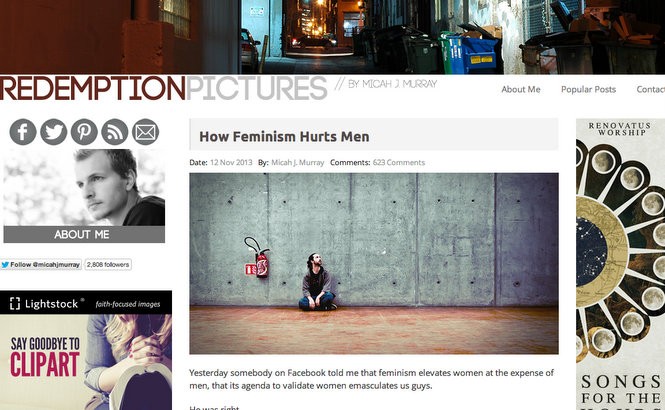The width and height of the screenshot is (665, 410).
Task: Open the Popular Posts menu item
Action: [588, 89]
